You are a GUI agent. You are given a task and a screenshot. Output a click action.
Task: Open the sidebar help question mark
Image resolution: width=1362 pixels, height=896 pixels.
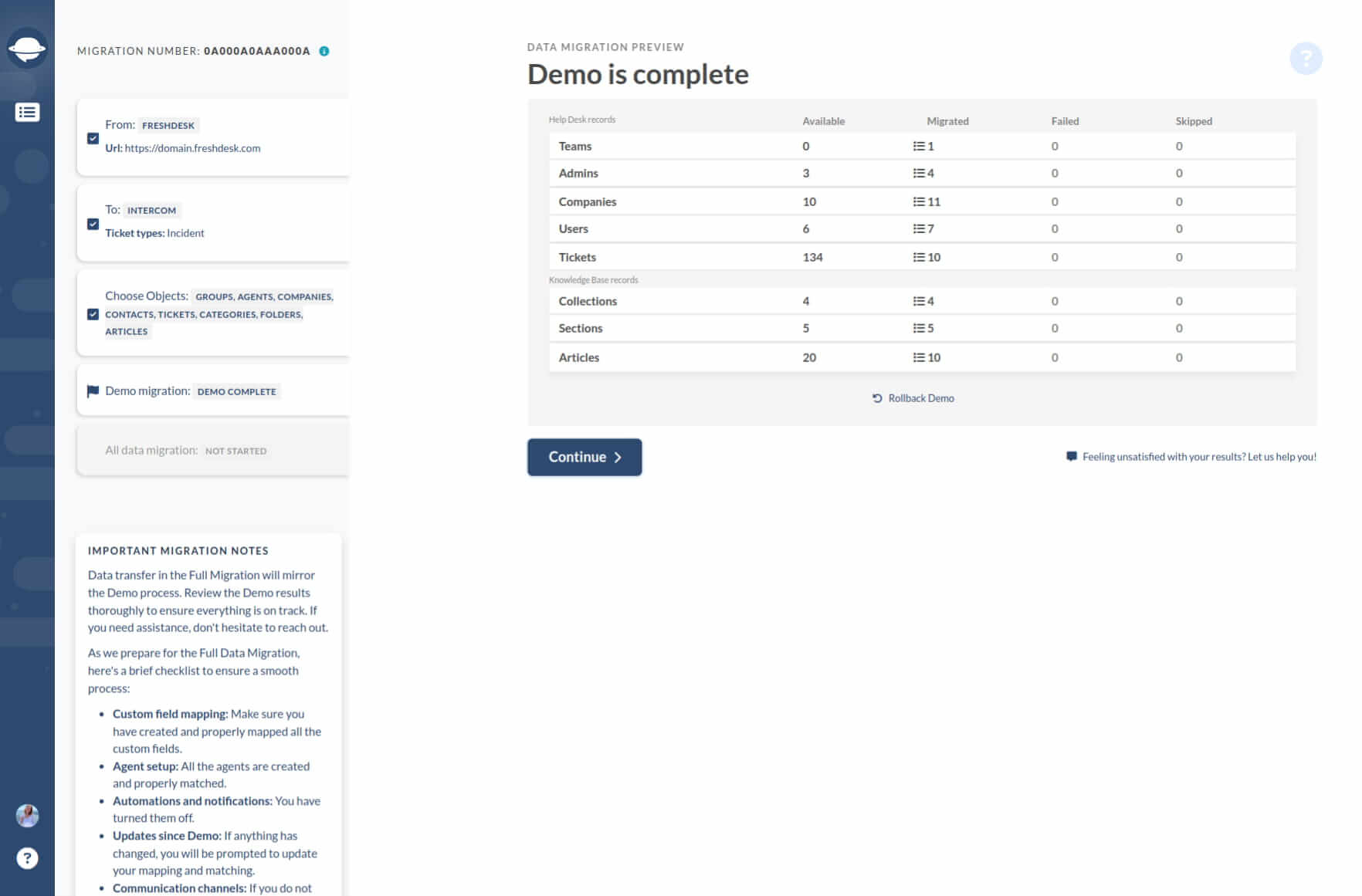point(27,858)
